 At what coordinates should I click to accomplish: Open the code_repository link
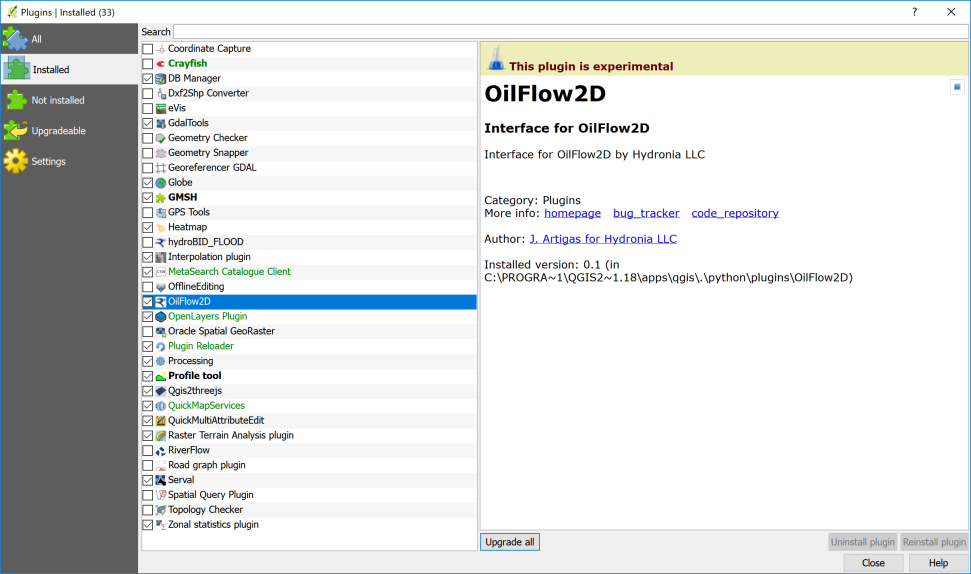[734, 213]
